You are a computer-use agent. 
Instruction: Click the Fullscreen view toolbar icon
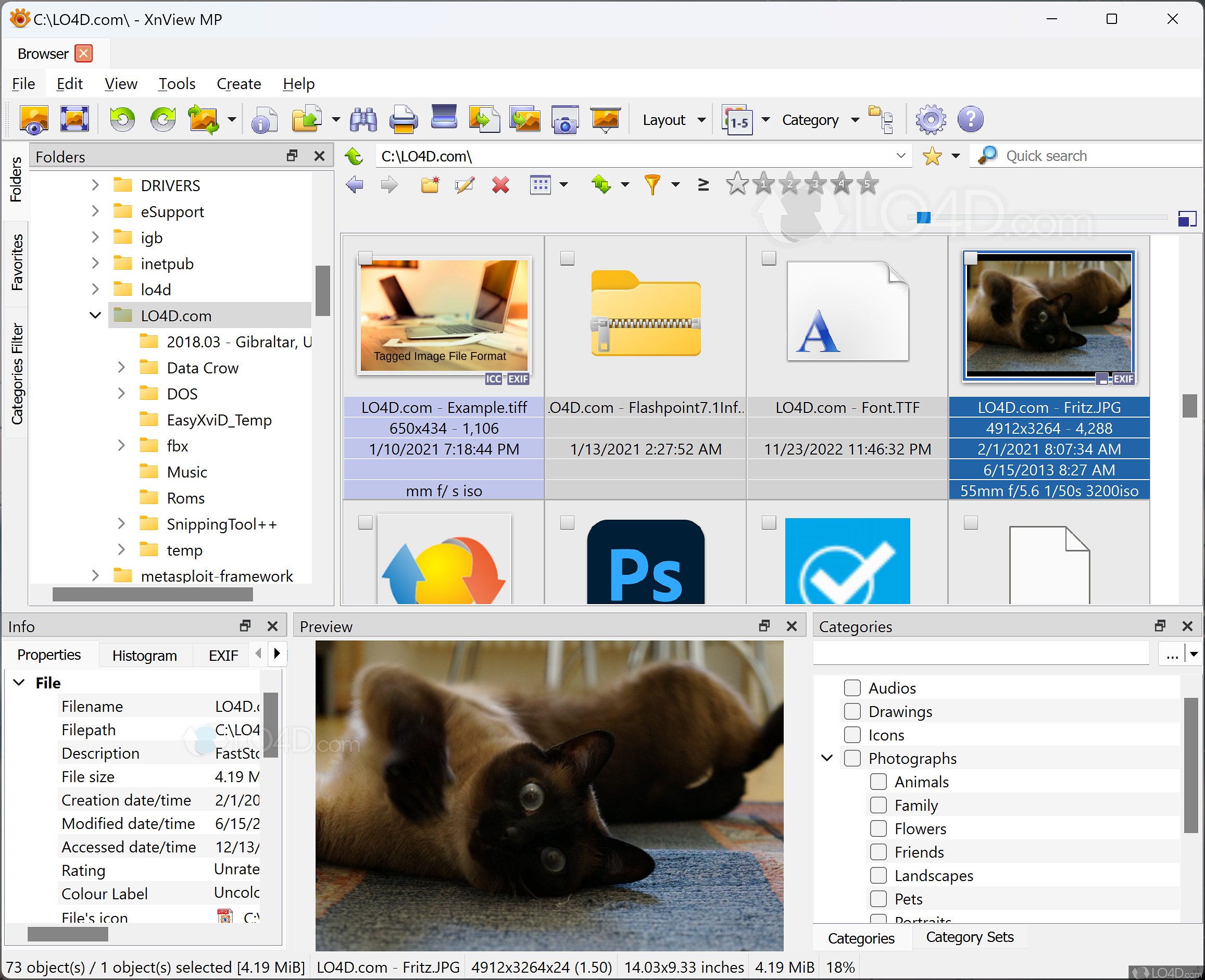74,120
